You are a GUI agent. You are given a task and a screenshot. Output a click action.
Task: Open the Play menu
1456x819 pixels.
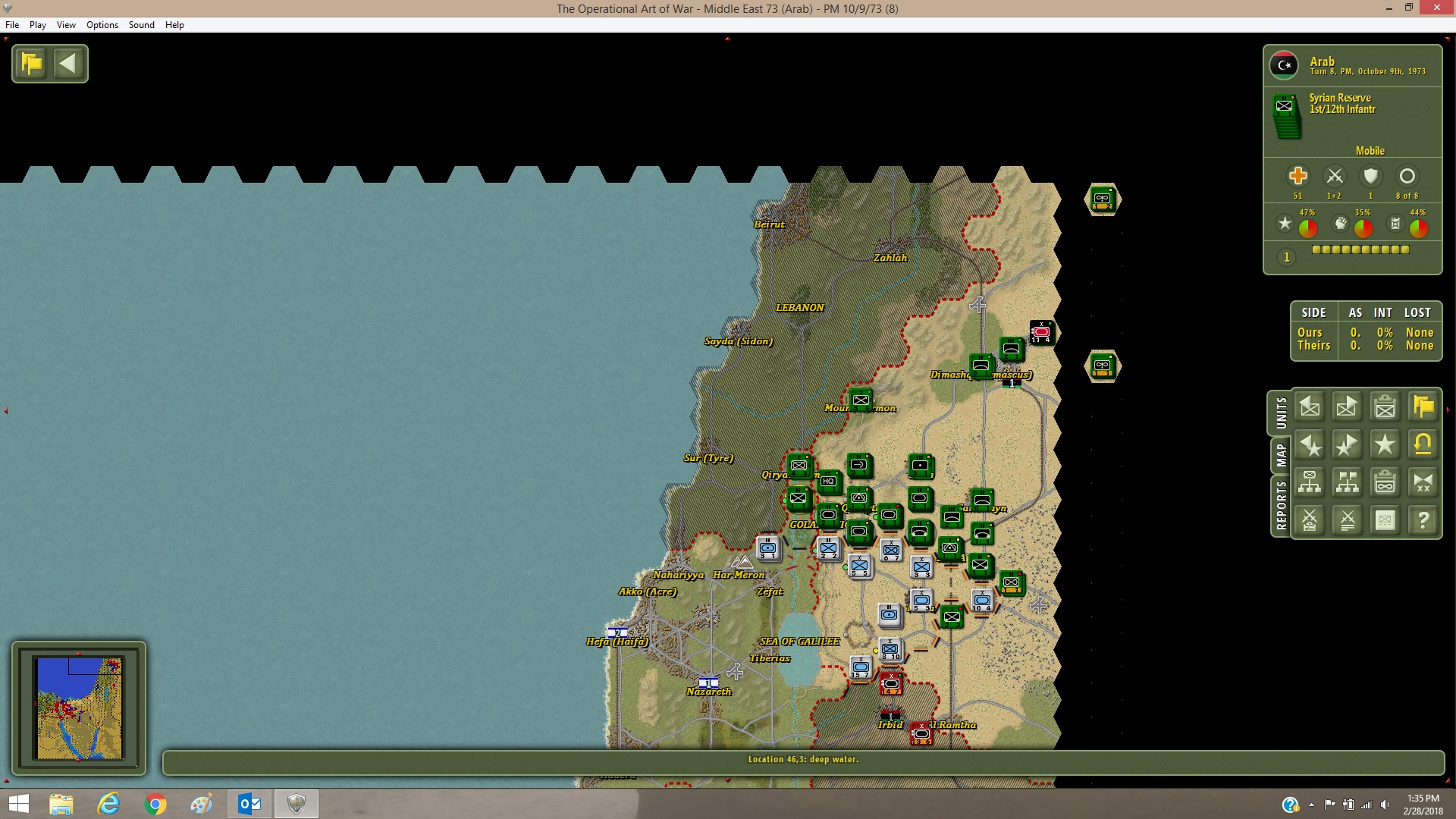pyautogui.click(x=38, y=25)
